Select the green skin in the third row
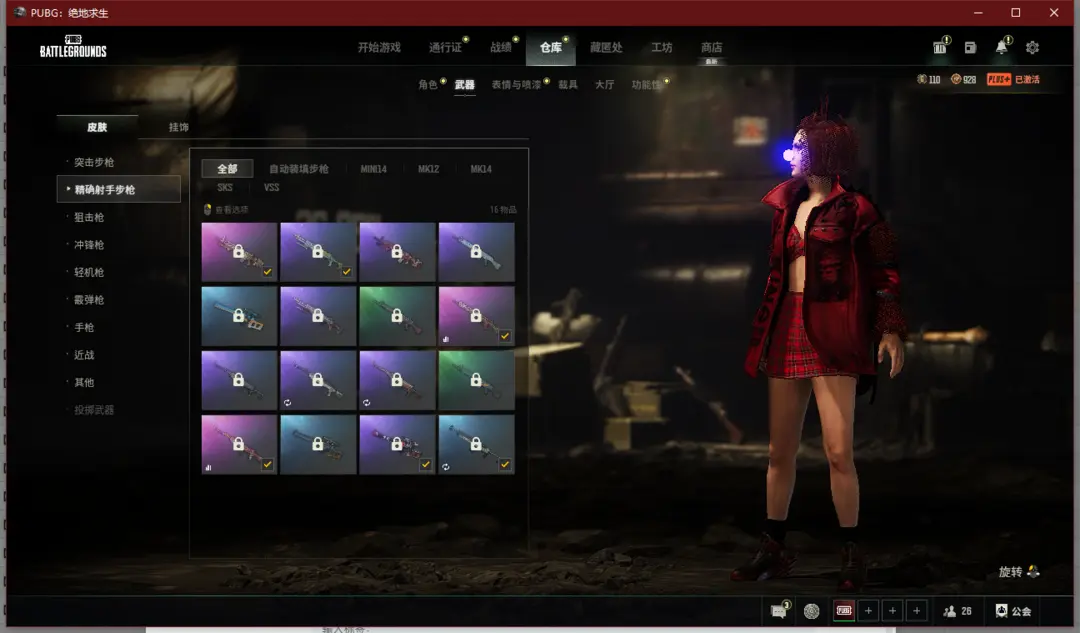The image size is (1080, 633). pos(477,380)
